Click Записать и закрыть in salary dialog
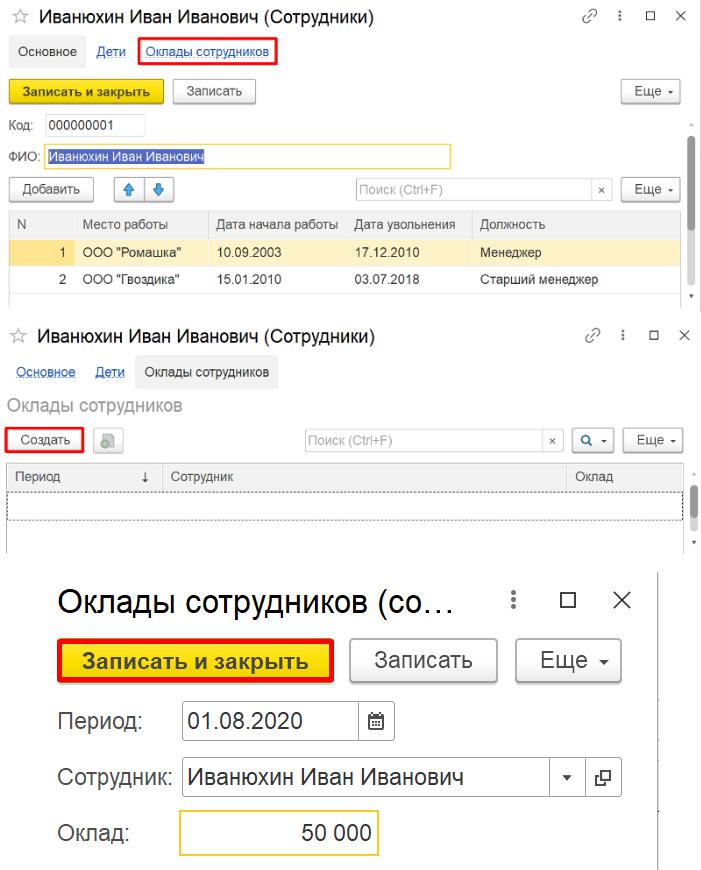Viewport: 701px width, 870px height. [x=195, y=661]
